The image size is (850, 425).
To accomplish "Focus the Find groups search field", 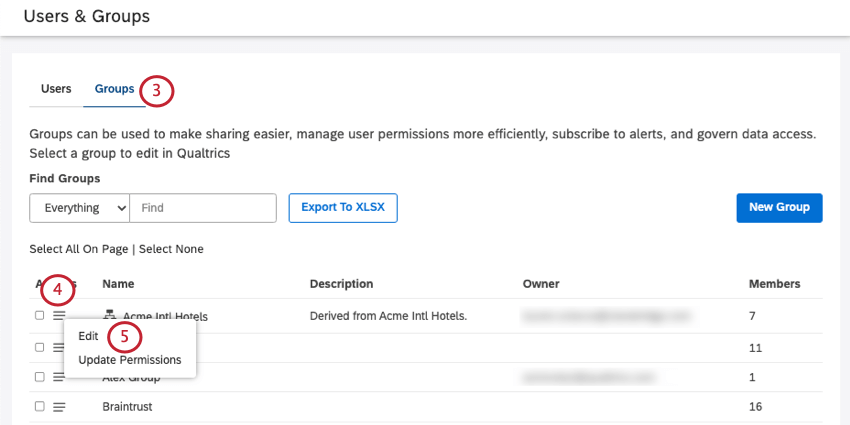I will [x=203, y=208].
